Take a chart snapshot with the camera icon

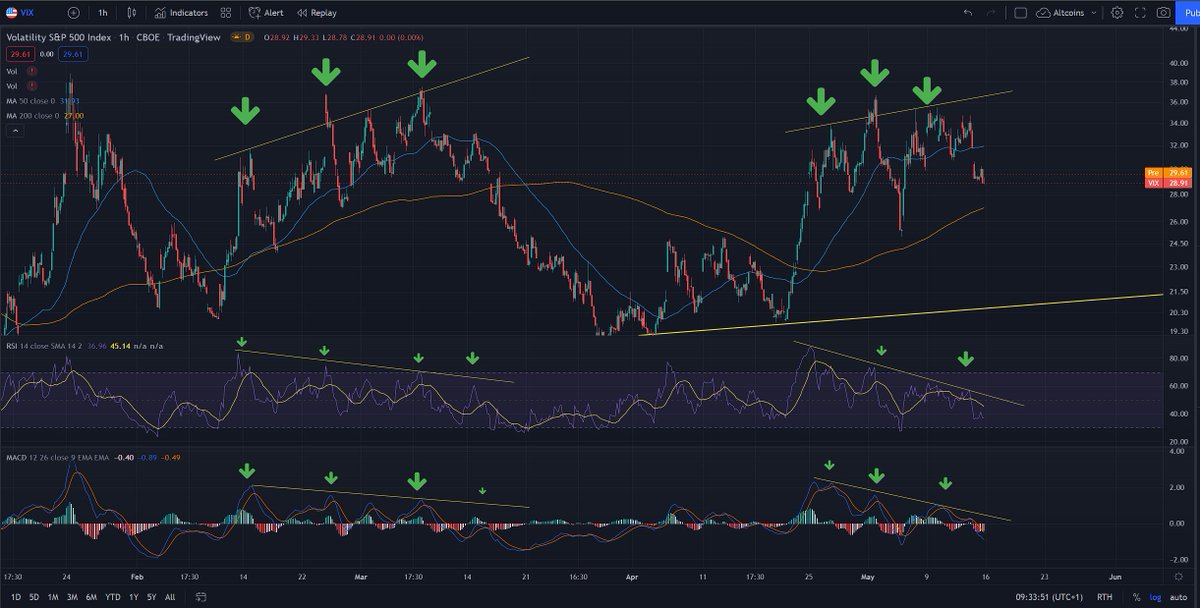[x=1163, y=13]
